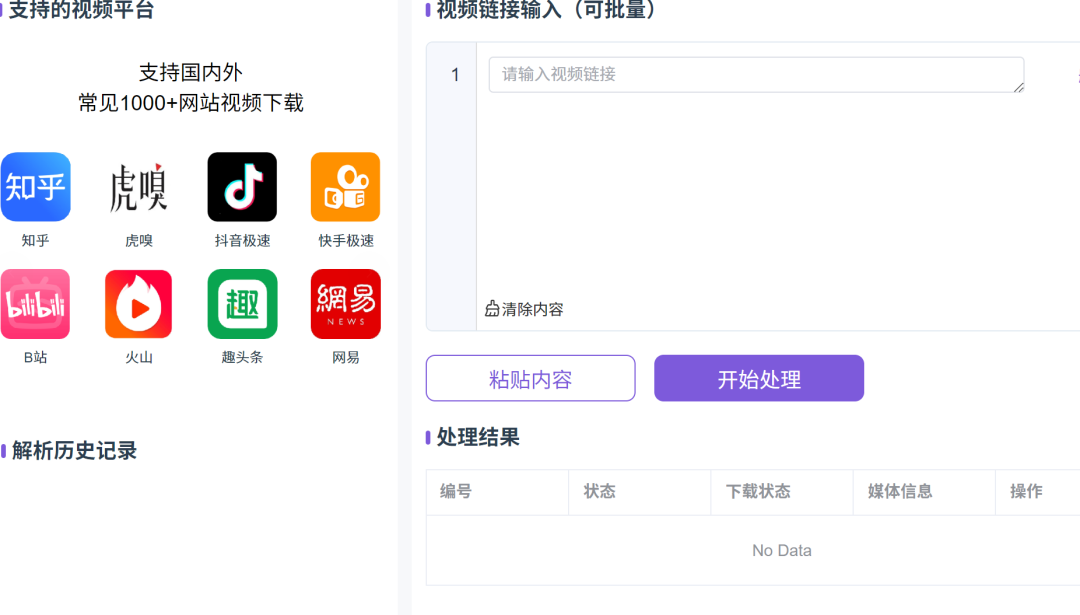Click the 状态 column header
Viewport: 1080px width, 615px height.
(599, 491)
